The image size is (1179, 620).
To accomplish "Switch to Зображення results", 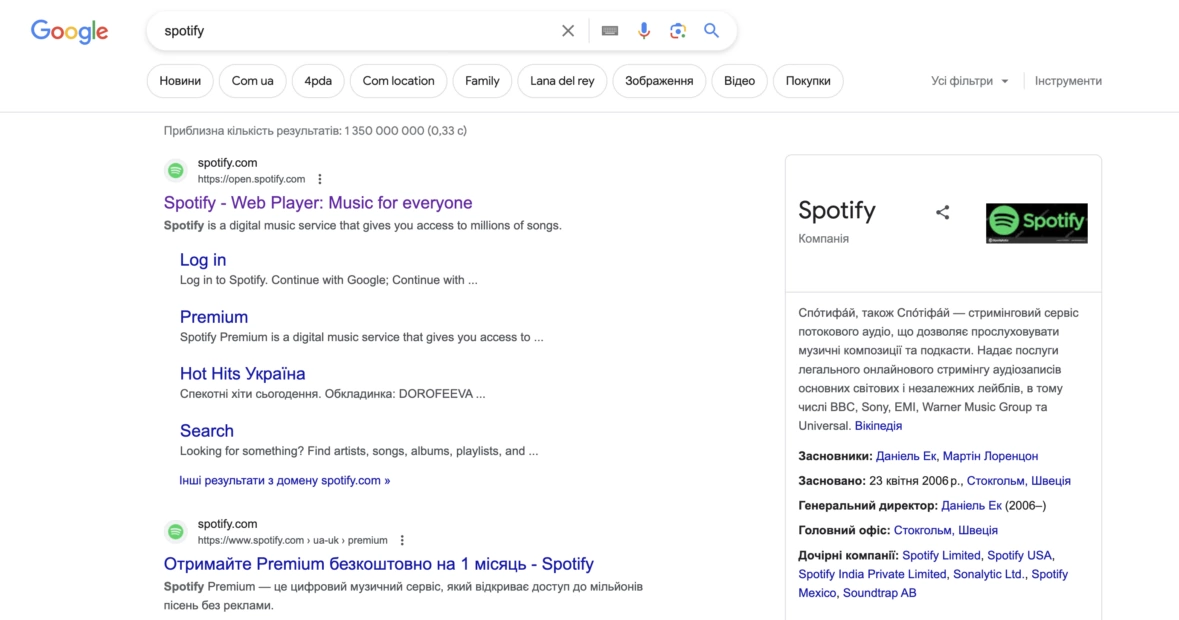I will click(x=659, y=81).
